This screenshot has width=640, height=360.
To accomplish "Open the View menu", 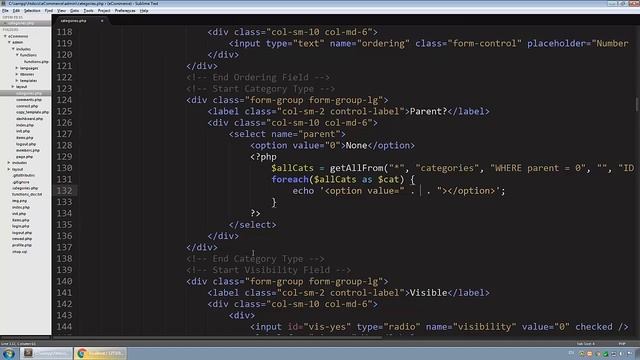I will click(61, 11).
